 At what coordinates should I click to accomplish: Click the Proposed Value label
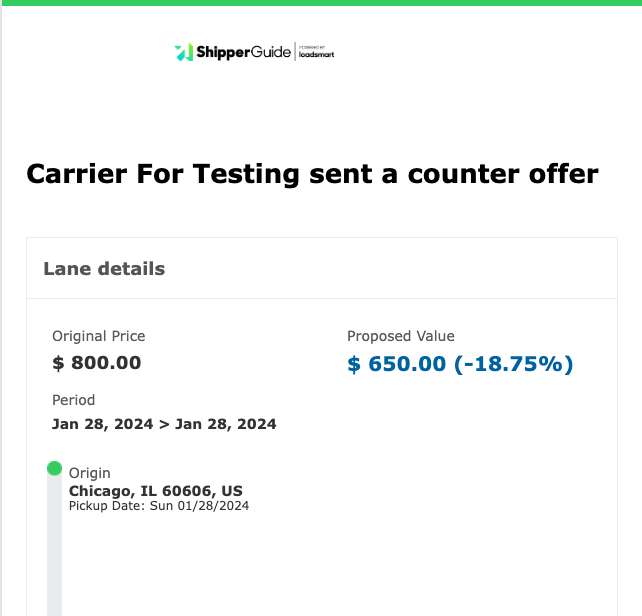tap(401, 336)
